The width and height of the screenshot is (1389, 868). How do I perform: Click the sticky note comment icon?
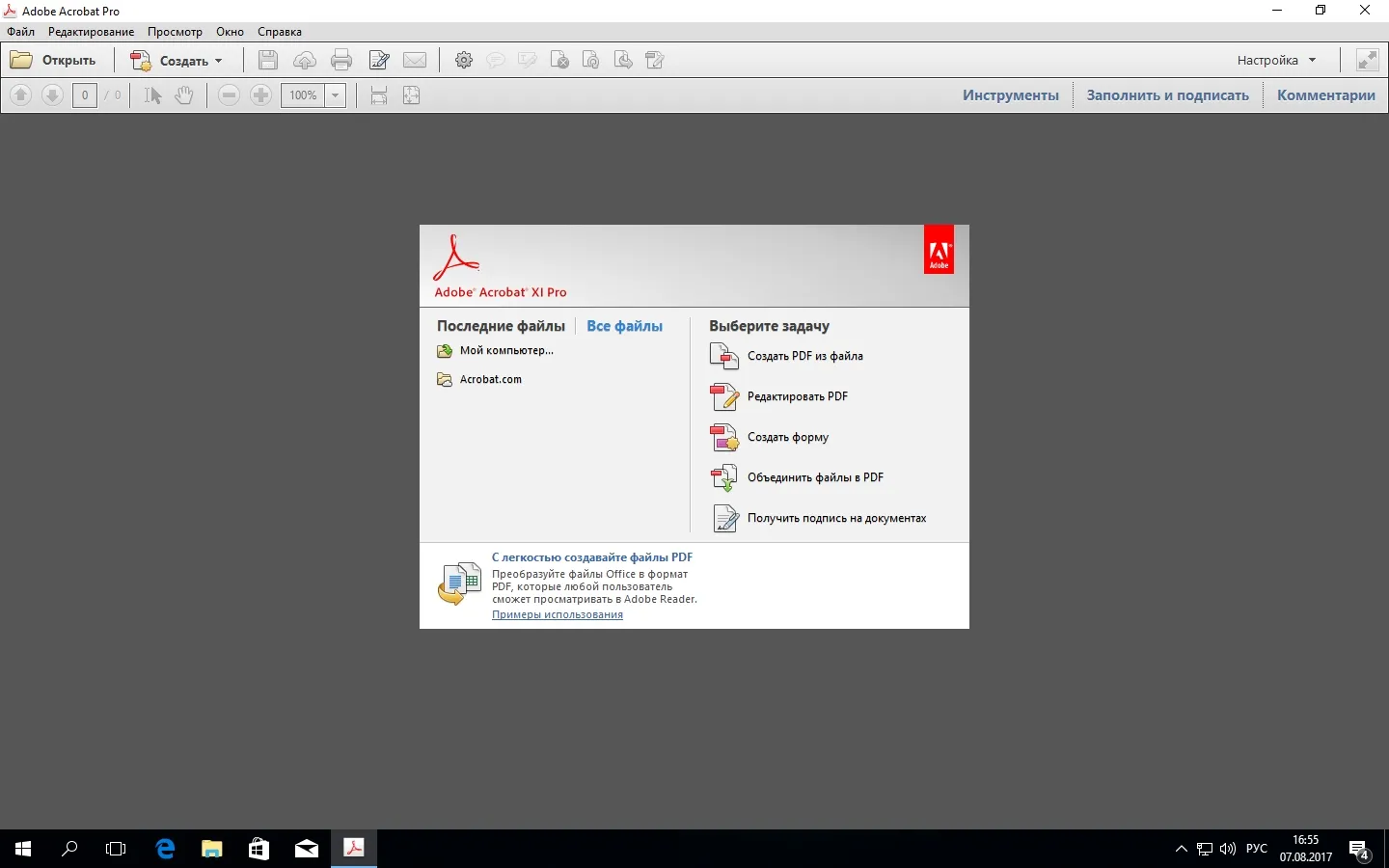[x=495, y=60]
